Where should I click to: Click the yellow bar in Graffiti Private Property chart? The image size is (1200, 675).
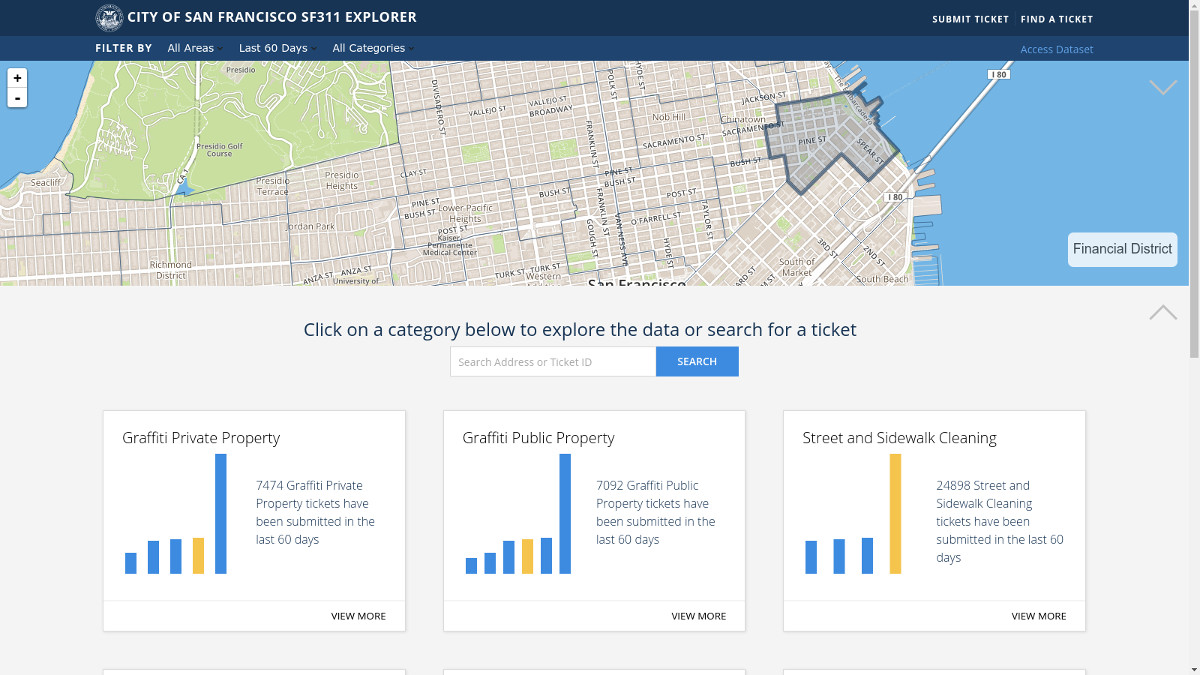198,556
